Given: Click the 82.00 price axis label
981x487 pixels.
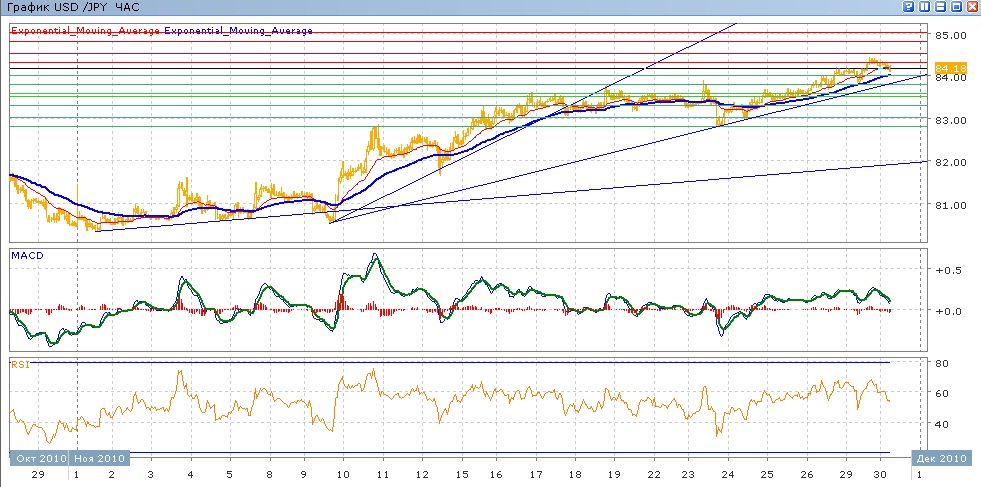Looking at the screenshot, I should (x=950, y=163).
